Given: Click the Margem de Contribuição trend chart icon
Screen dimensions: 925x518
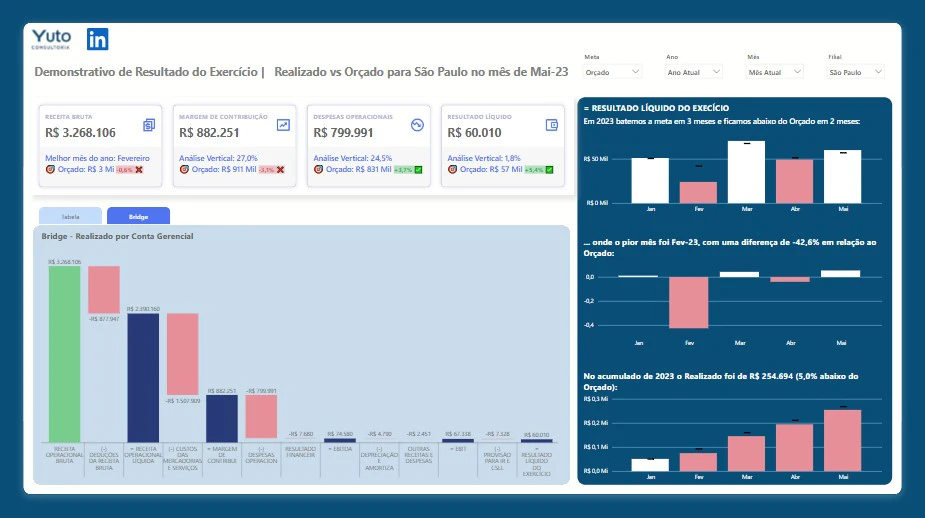Looking at the screenshot, I should coord(283,125).
